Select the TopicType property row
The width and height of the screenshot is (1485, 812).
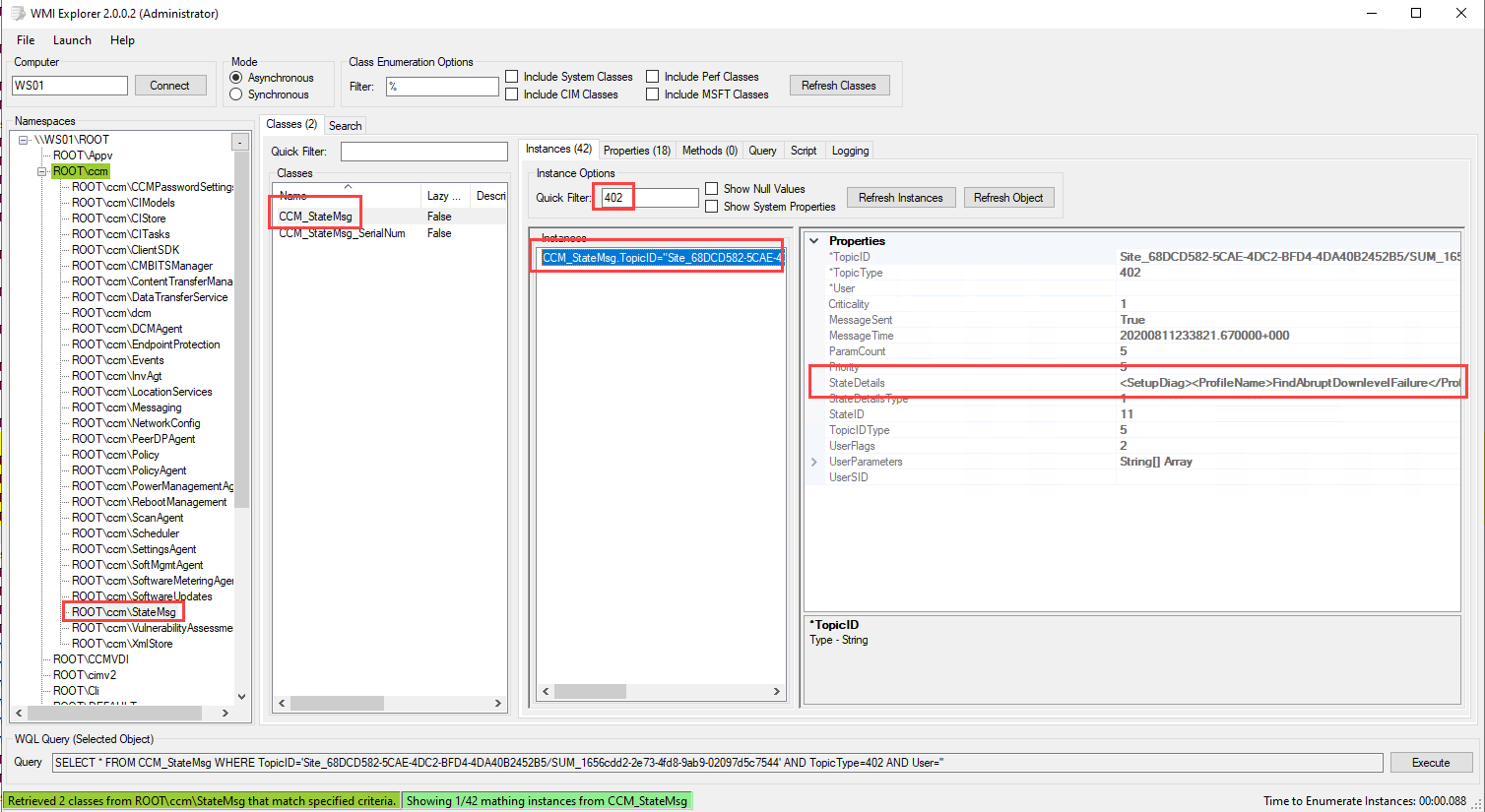coord(1133,273)
